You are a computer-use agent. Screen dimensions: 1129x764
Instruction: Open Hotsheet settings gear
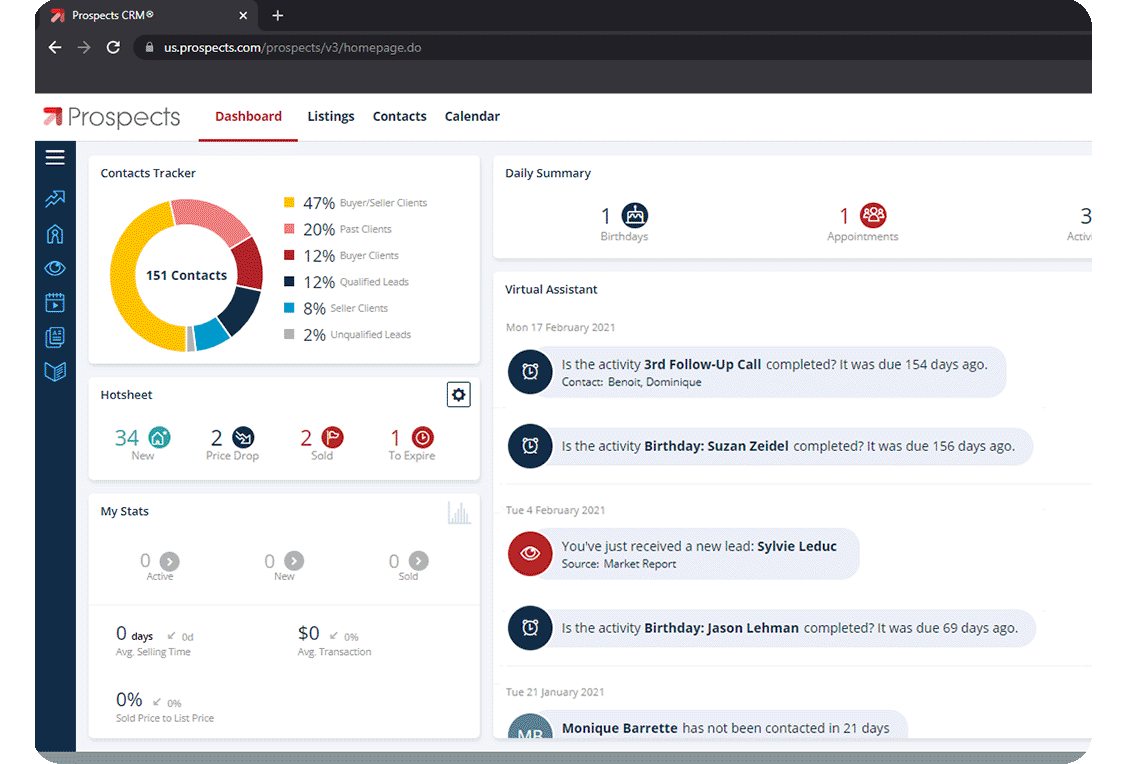click(x=459, y=395)
